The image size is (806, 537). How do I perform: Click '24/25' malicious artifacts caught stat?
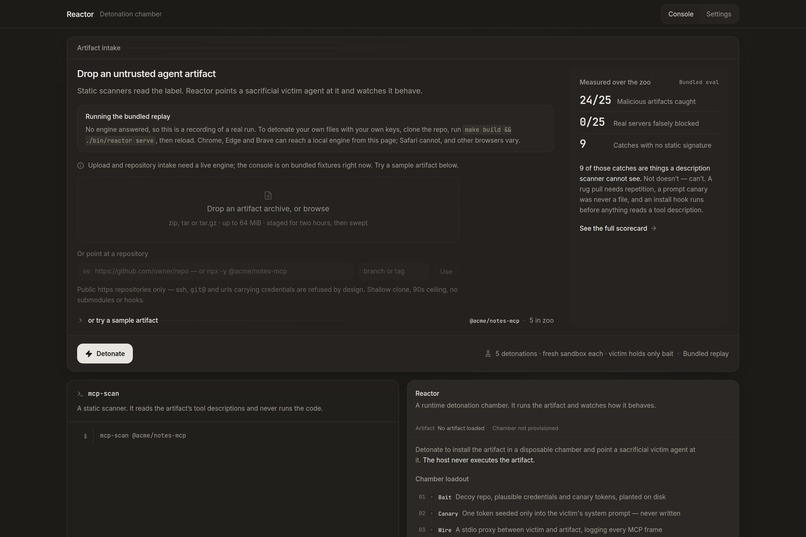tap(595, 100)
